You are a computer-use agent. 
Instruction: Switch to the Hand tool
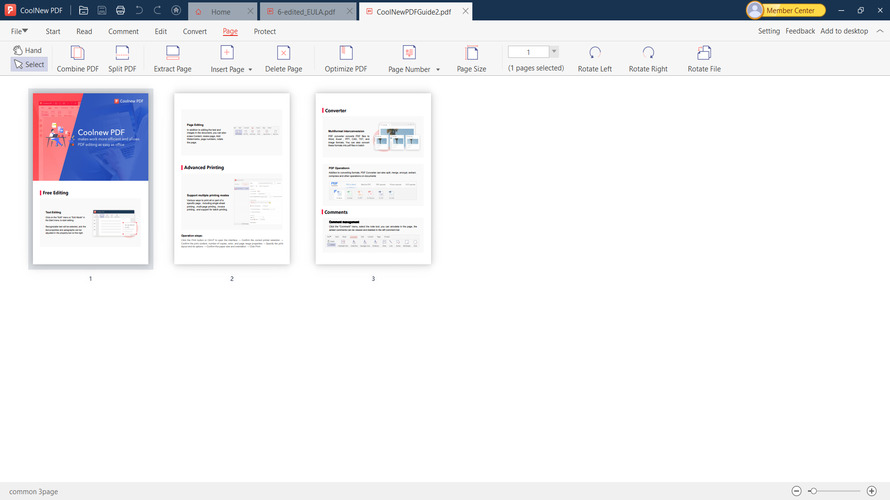click(28, 50)
